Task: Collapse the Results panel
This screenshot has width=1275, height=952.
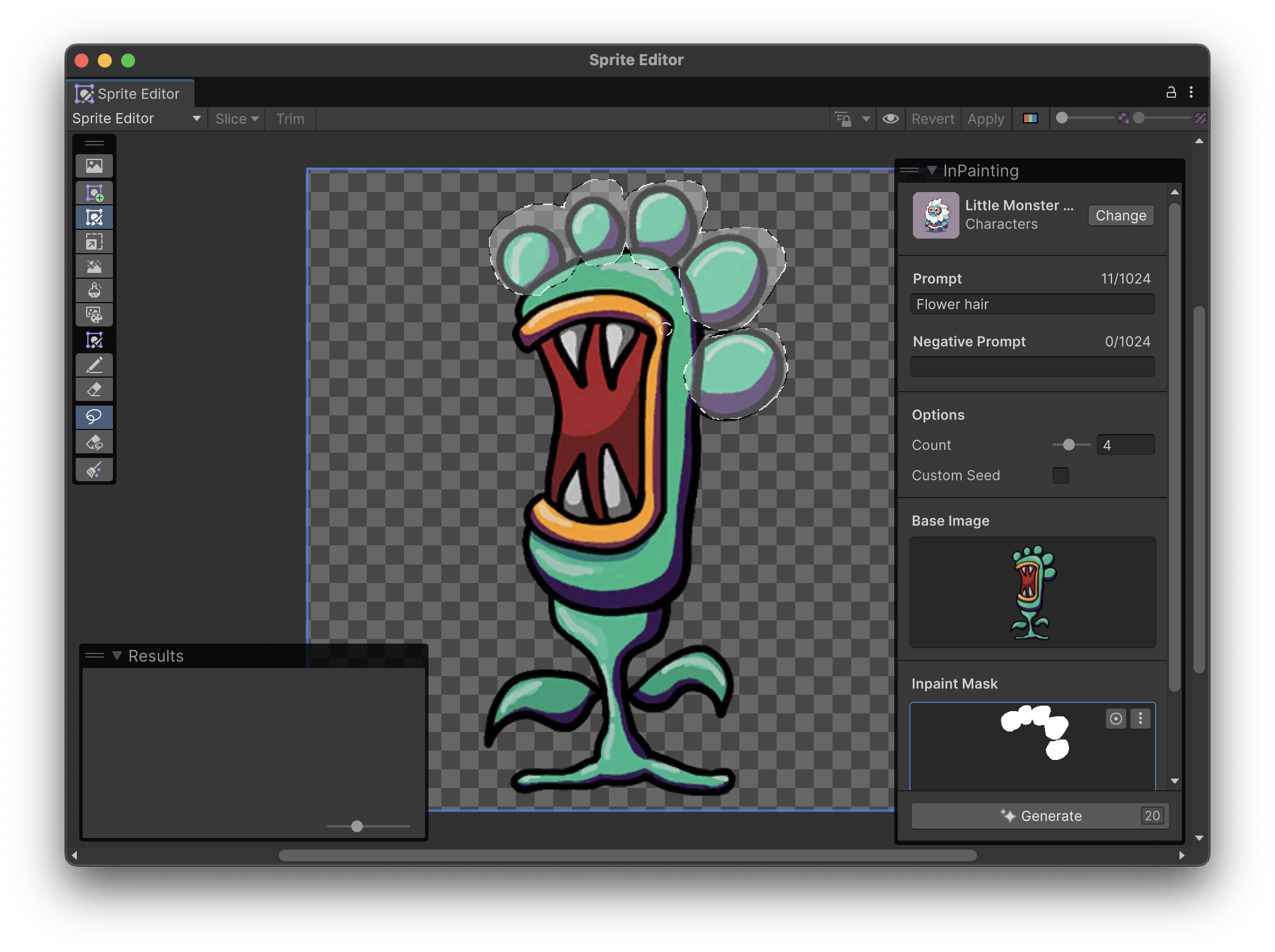Action: click(116, 656)
